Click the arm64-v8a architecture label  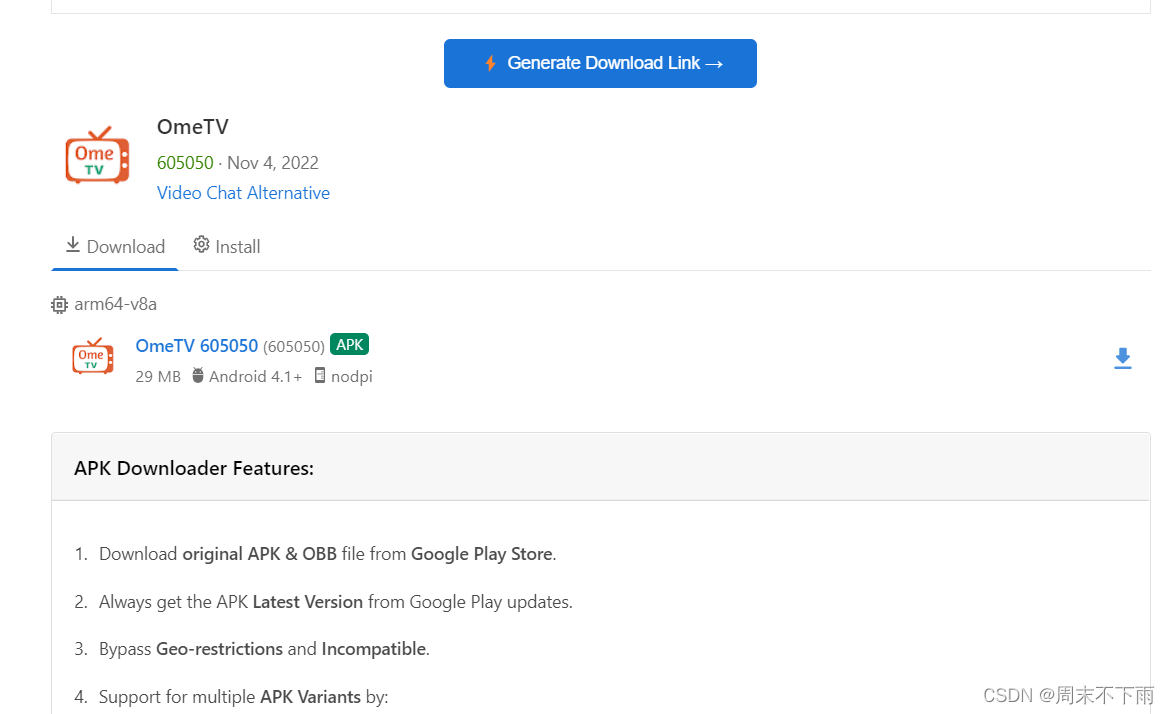coord(116,304)
